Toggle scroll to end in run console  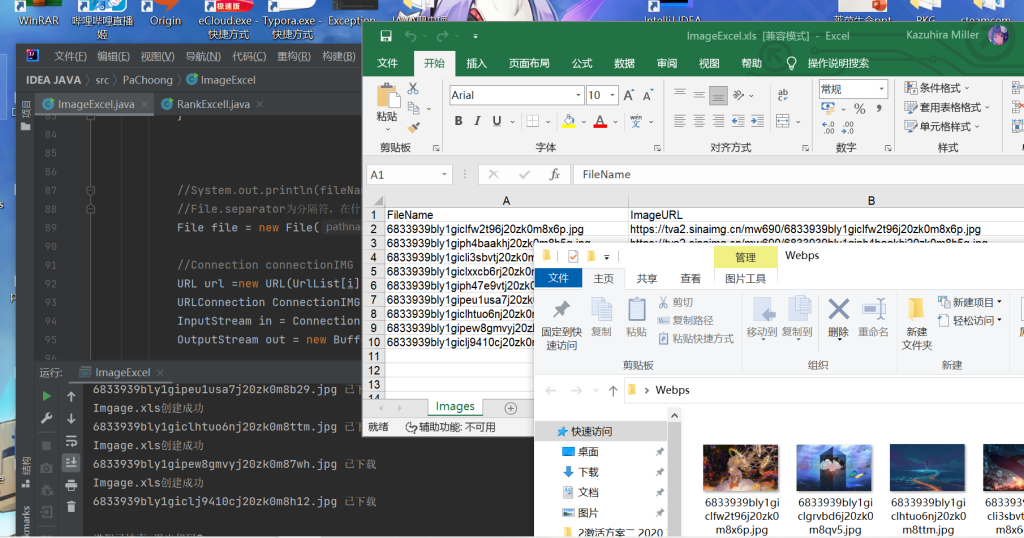pos(71,462)
